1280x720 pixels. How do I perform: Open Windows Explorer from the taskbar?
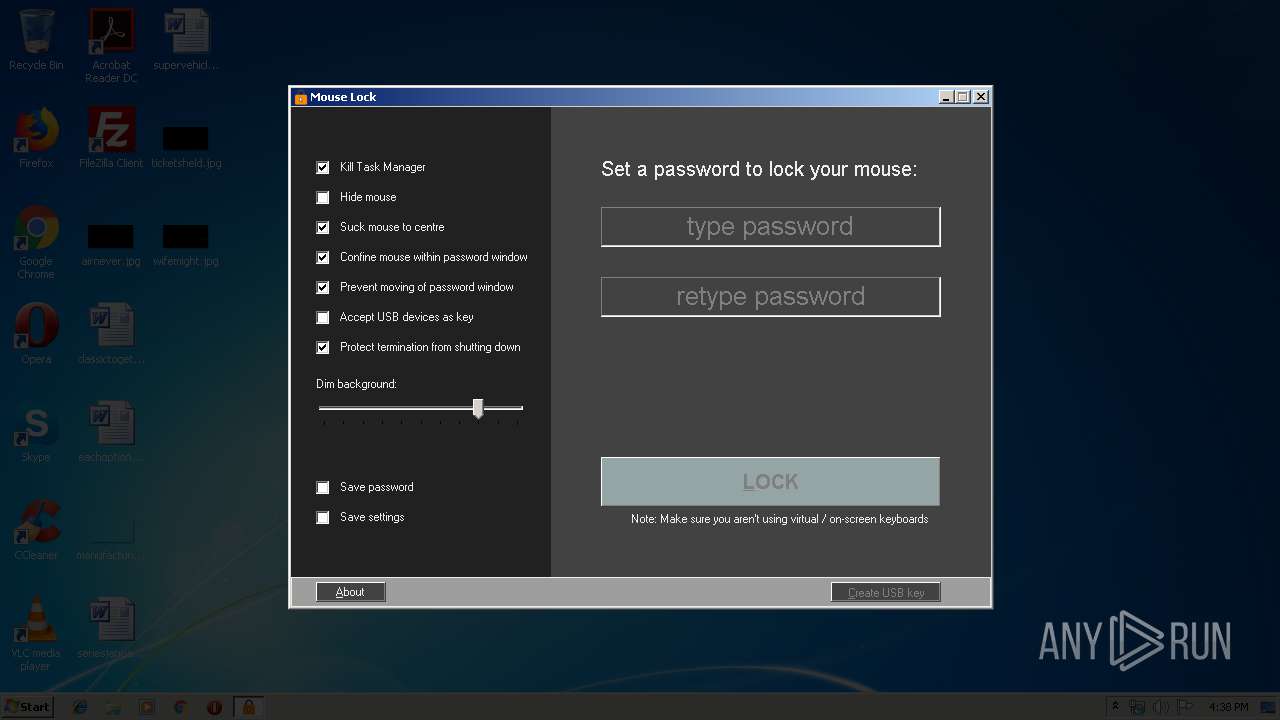[113, 707]
